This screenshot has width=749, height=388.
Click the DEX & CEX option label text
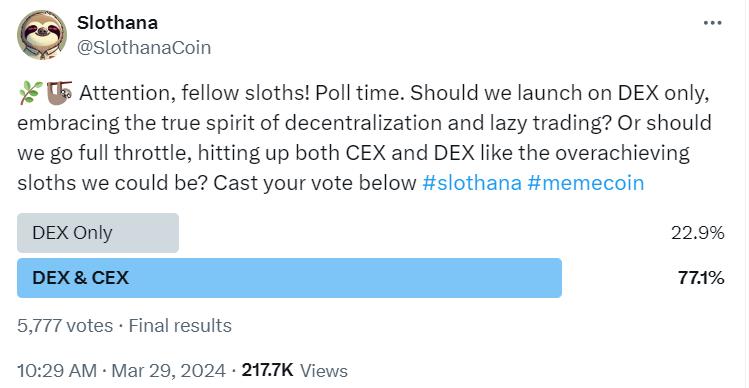coord(81,278)
